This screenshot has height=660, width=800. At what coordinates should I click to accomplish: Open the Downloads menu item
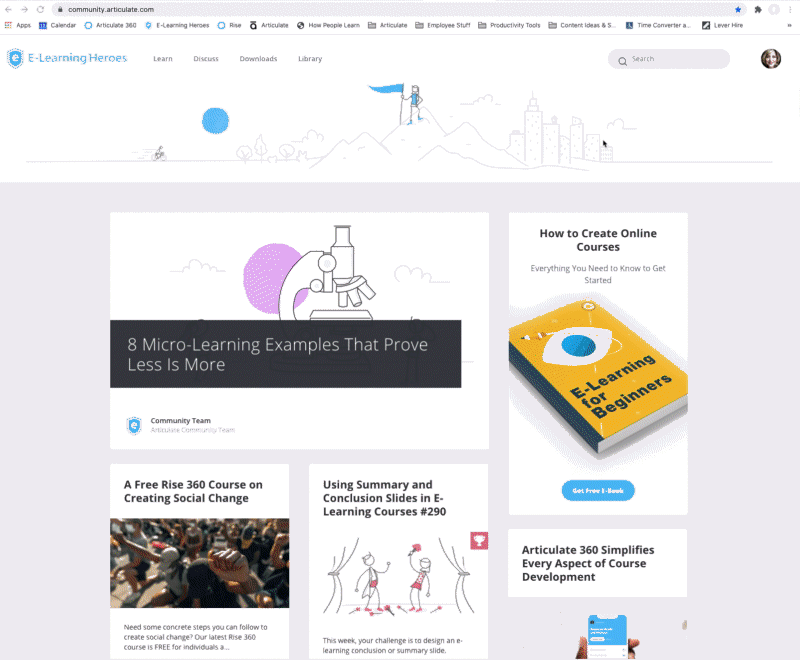click(258, 59)
